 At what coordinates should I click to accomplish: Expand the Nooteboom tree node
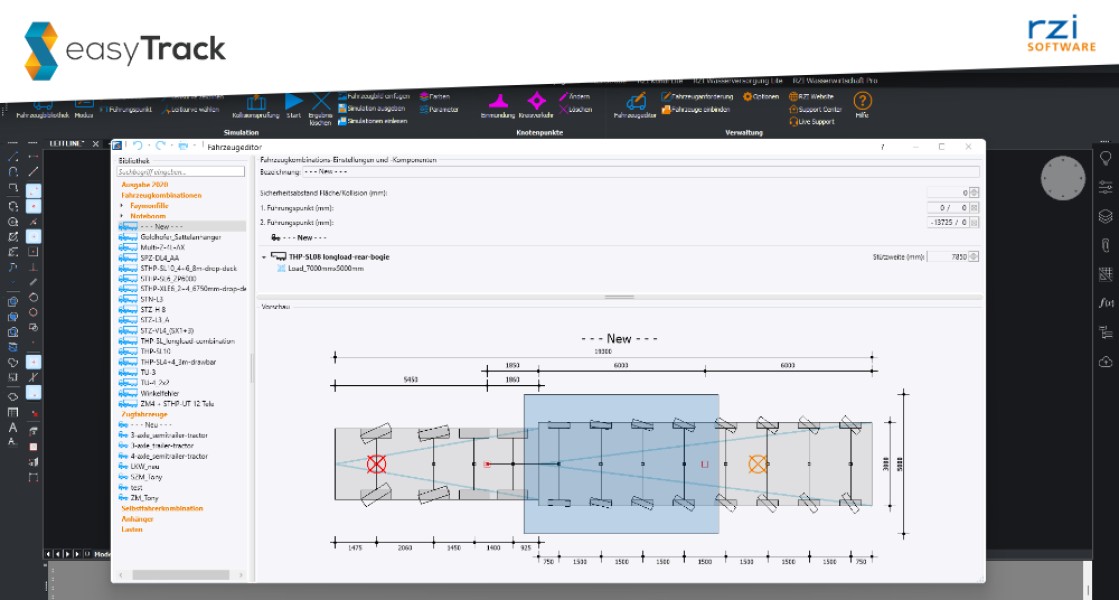(x=122, y=216)
